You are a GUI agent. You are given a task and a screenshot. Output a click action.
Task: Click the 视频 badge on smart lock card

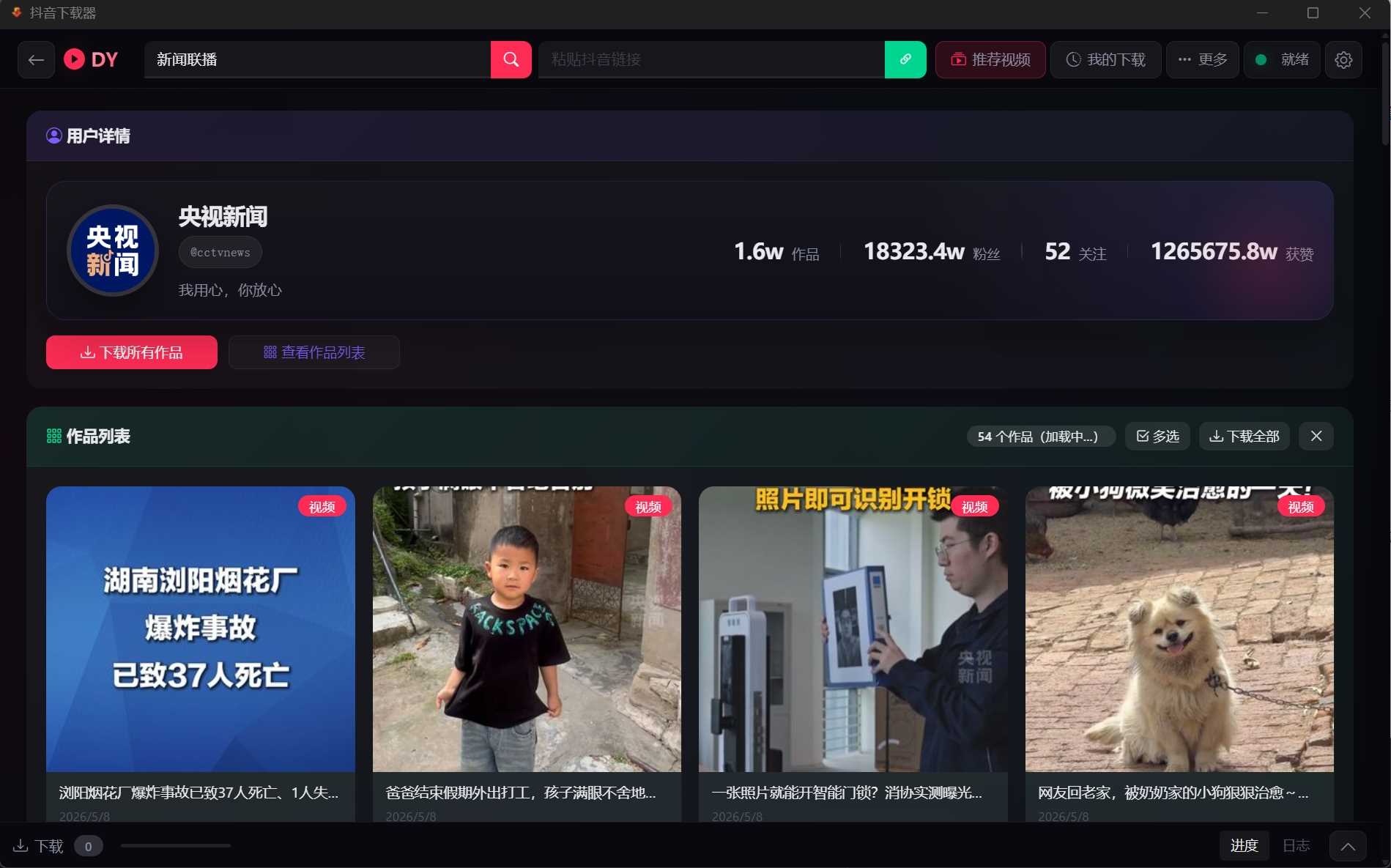click(974, 507)
